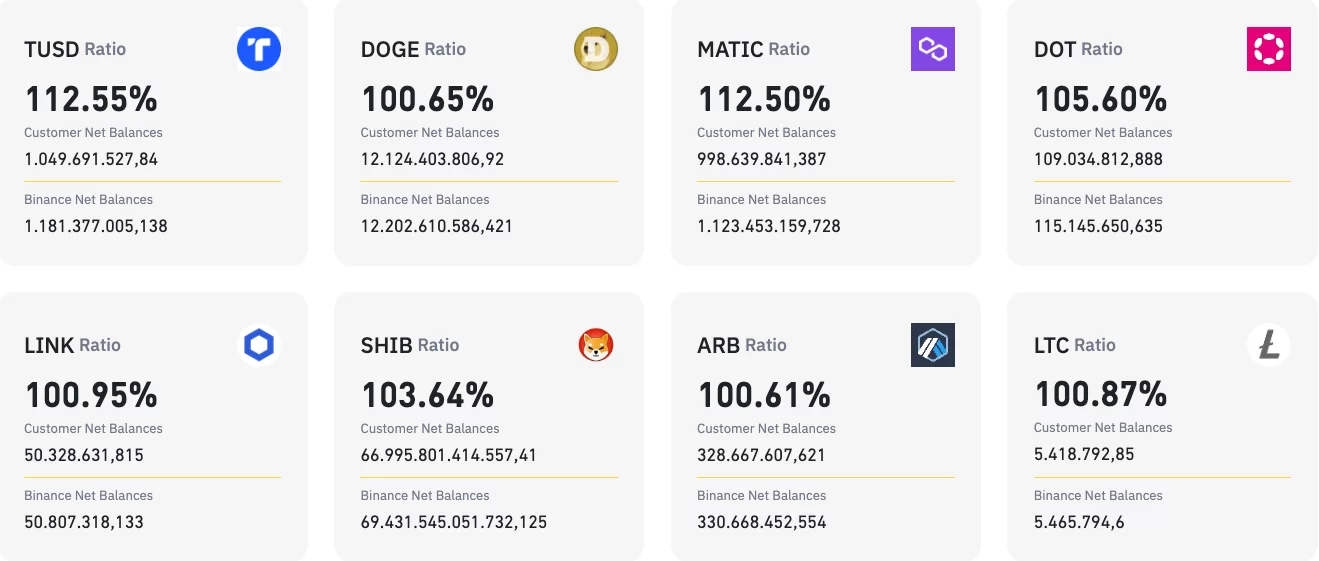Viewport: 1319px width, 561px height.
Task: Click the DOT 105.60% ratio value
Action: [1100, 99]
